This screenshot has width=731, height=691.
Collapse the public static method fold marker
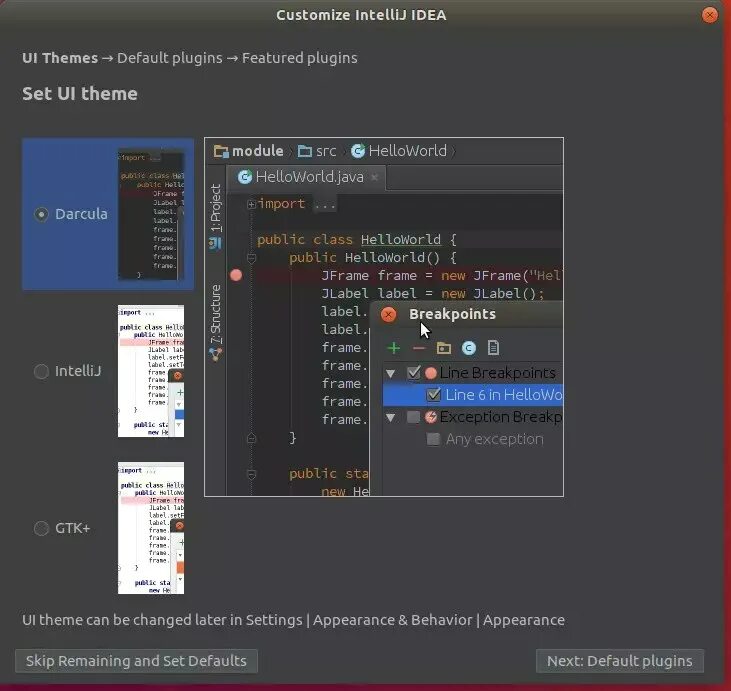[x=251, y=474]
